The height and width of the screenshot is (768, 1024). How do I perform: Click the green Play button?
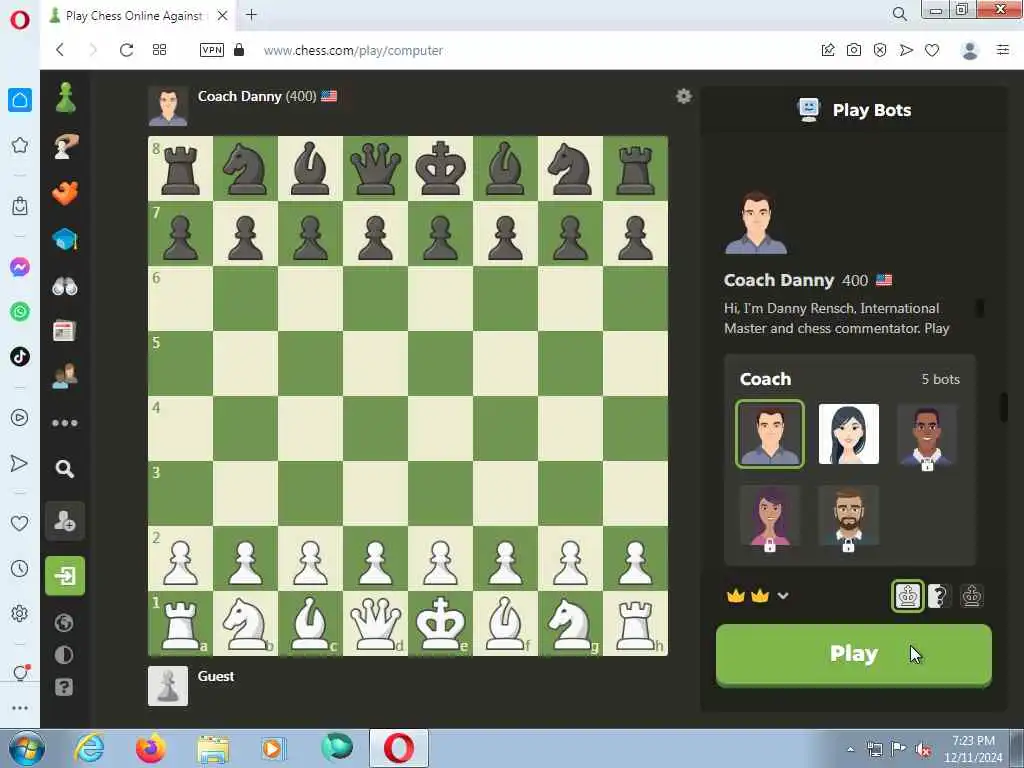pos(854,654)
